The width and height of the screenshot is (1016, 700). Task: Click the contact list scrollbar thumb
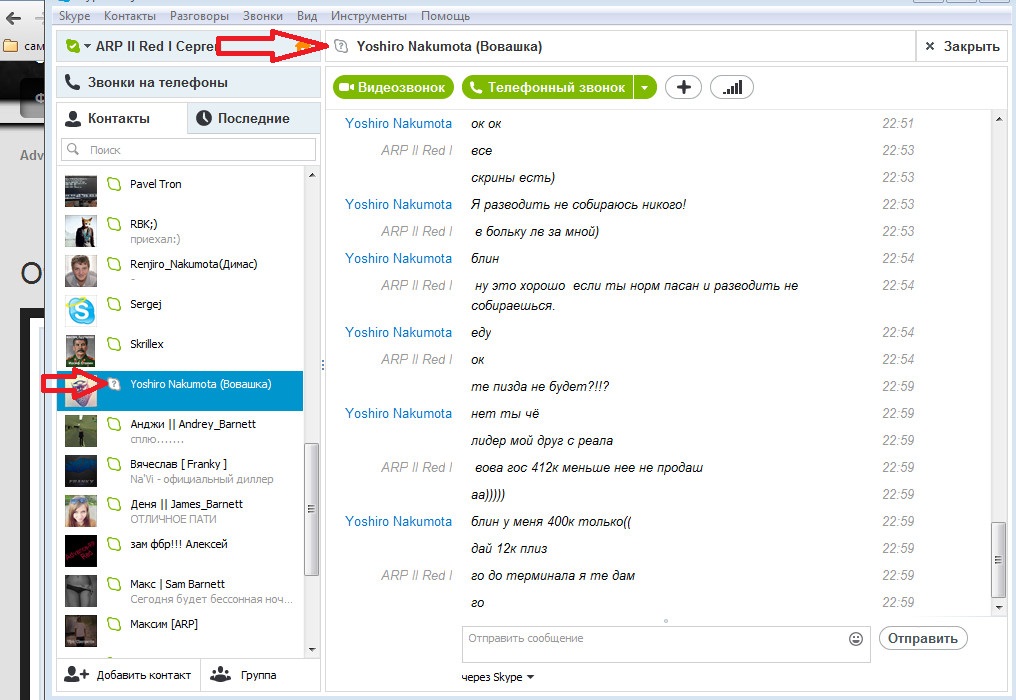(312, 509)
